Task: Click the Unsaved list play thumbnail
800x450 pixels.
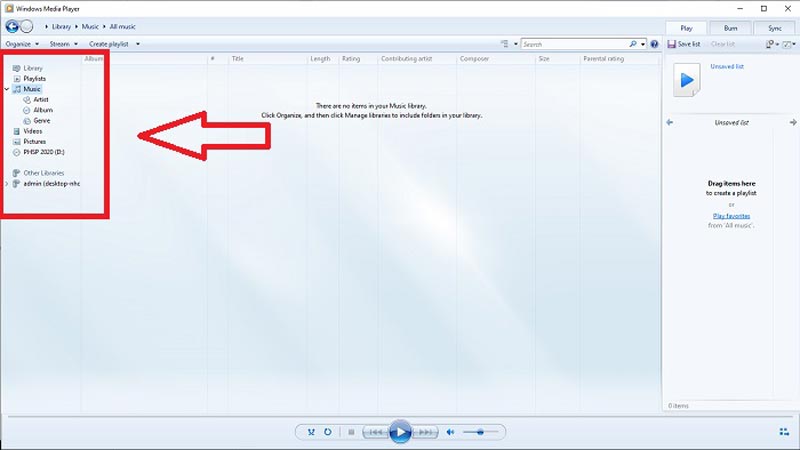Action: pyautogui.click(x=687, y=80)
